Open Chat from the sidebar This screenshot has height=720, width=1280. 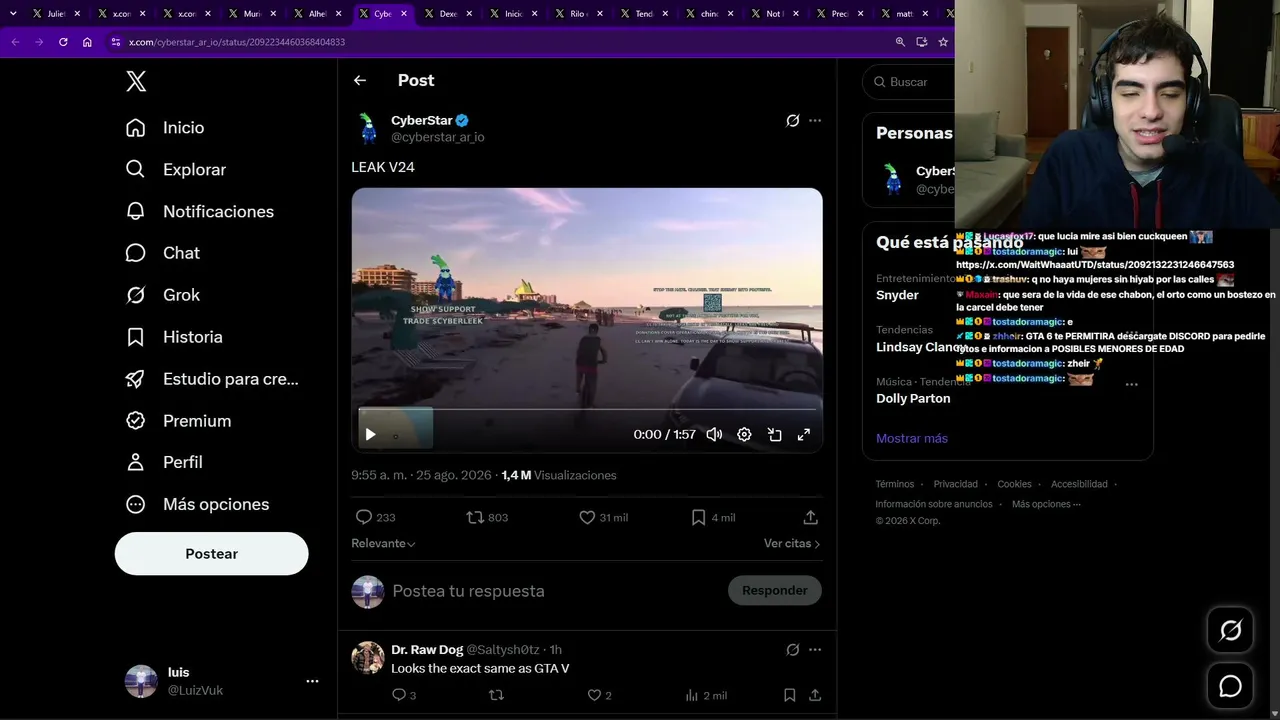[163, 253]
